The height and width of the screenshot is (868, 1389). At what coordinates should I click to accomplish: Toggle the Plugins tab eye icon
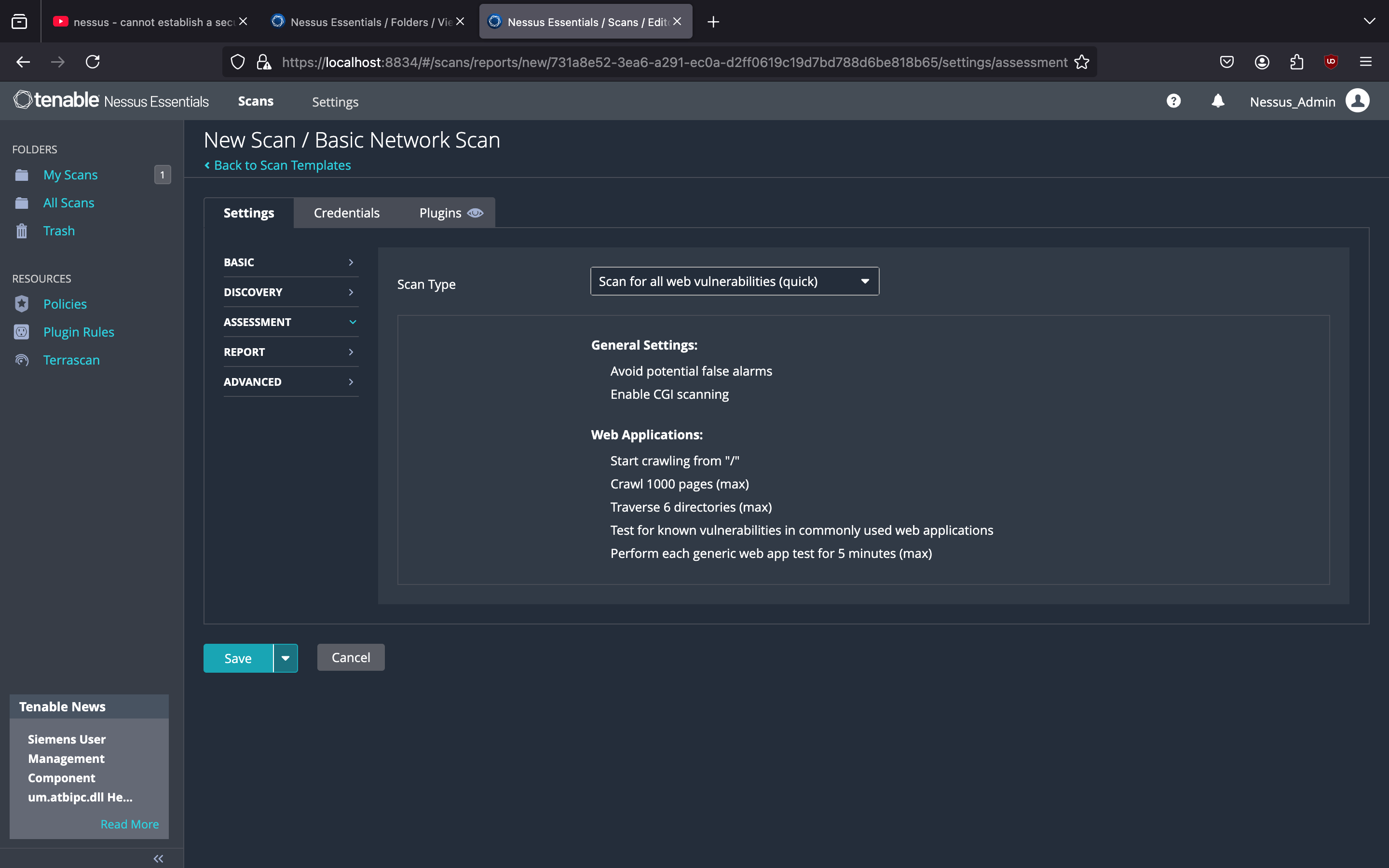475,213
